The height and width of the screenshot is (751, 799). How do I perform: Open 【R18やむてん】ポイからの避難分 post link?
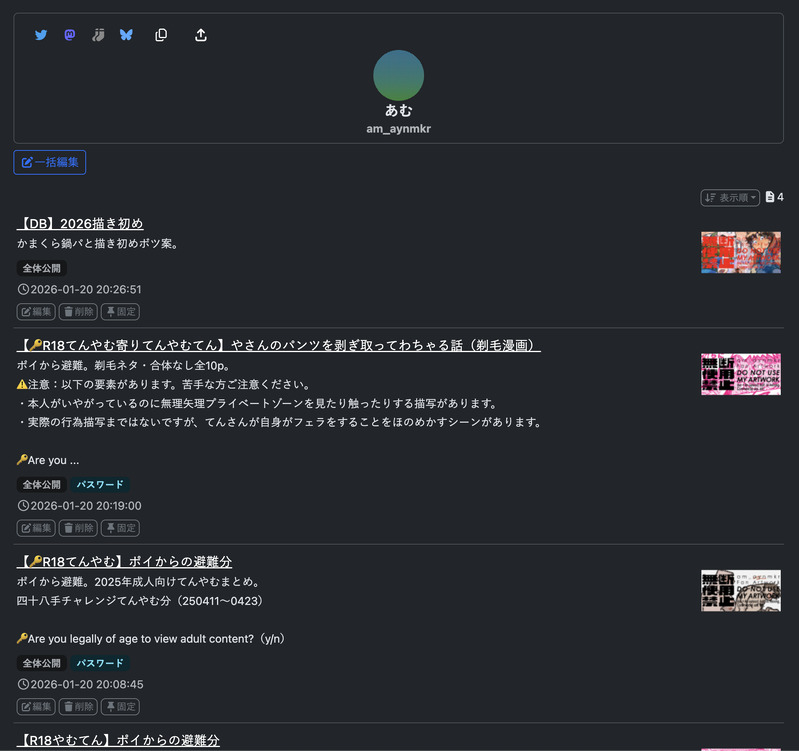118,740
